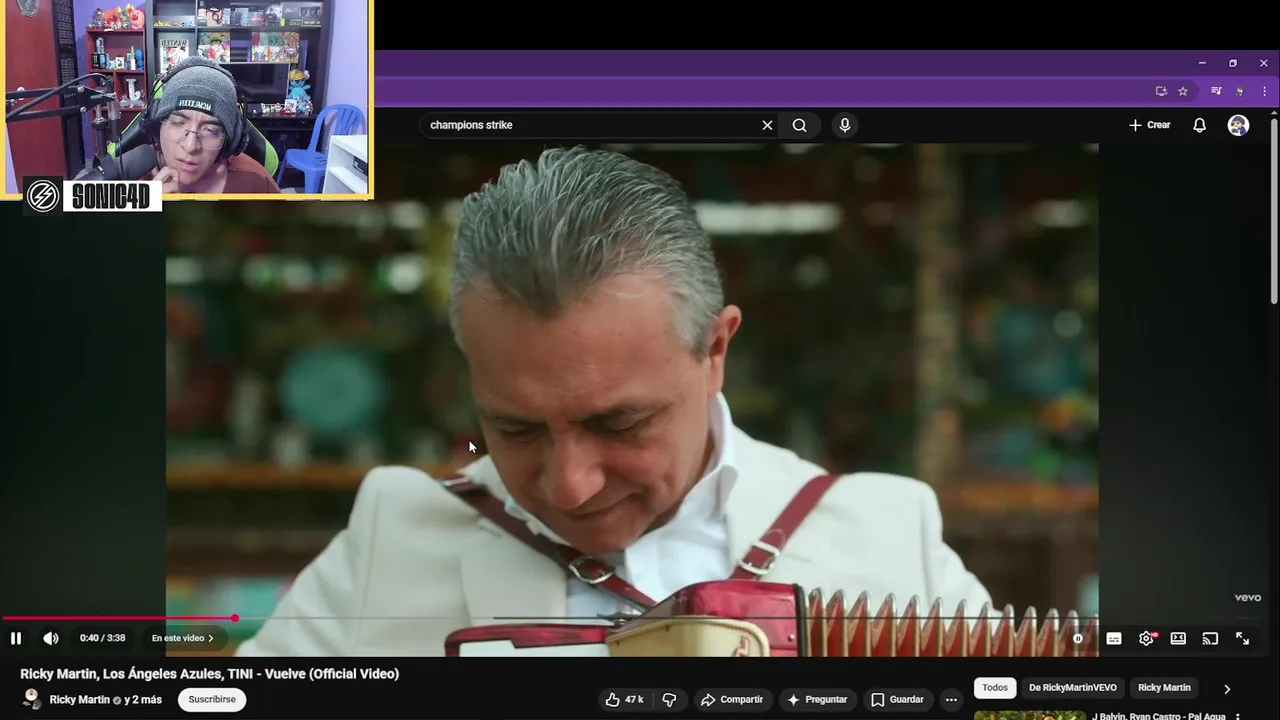Open the browser profile avatar
Viewport: 1280px width, 720px height.
click(1240, 91)
